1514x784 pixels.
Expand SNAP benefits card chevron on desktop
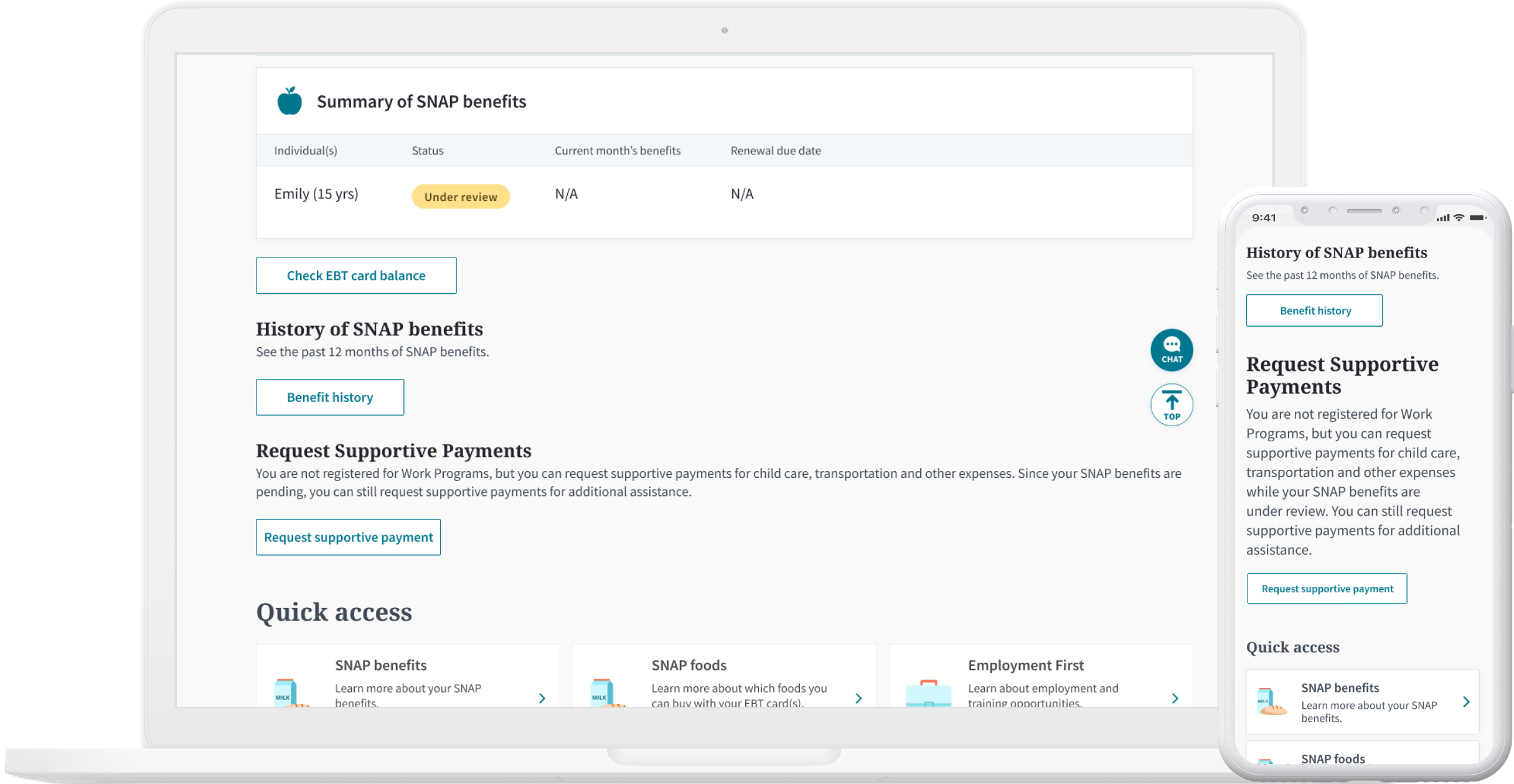coord(542,698)
